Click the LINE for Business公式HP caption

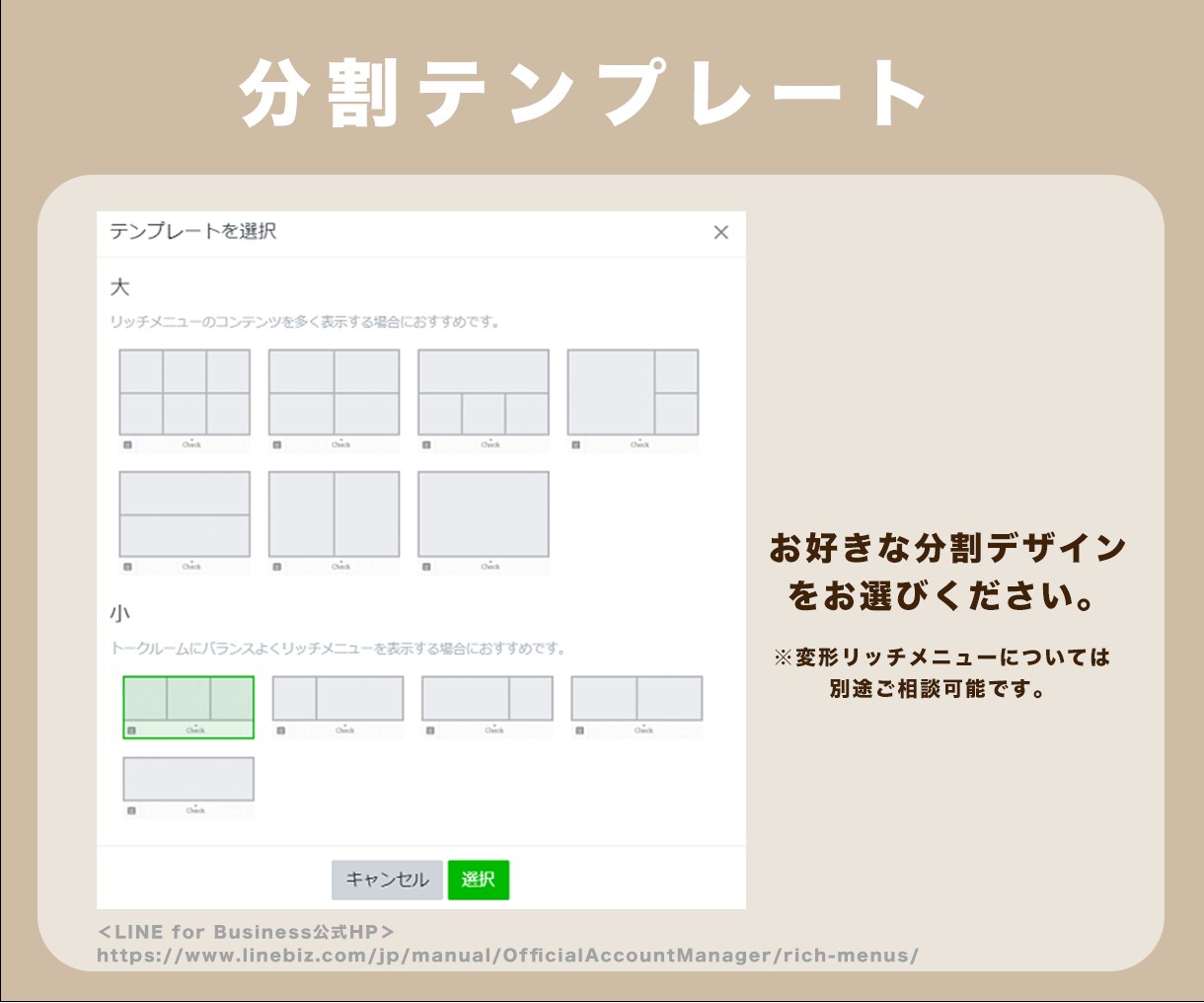(x=246, y=932)
